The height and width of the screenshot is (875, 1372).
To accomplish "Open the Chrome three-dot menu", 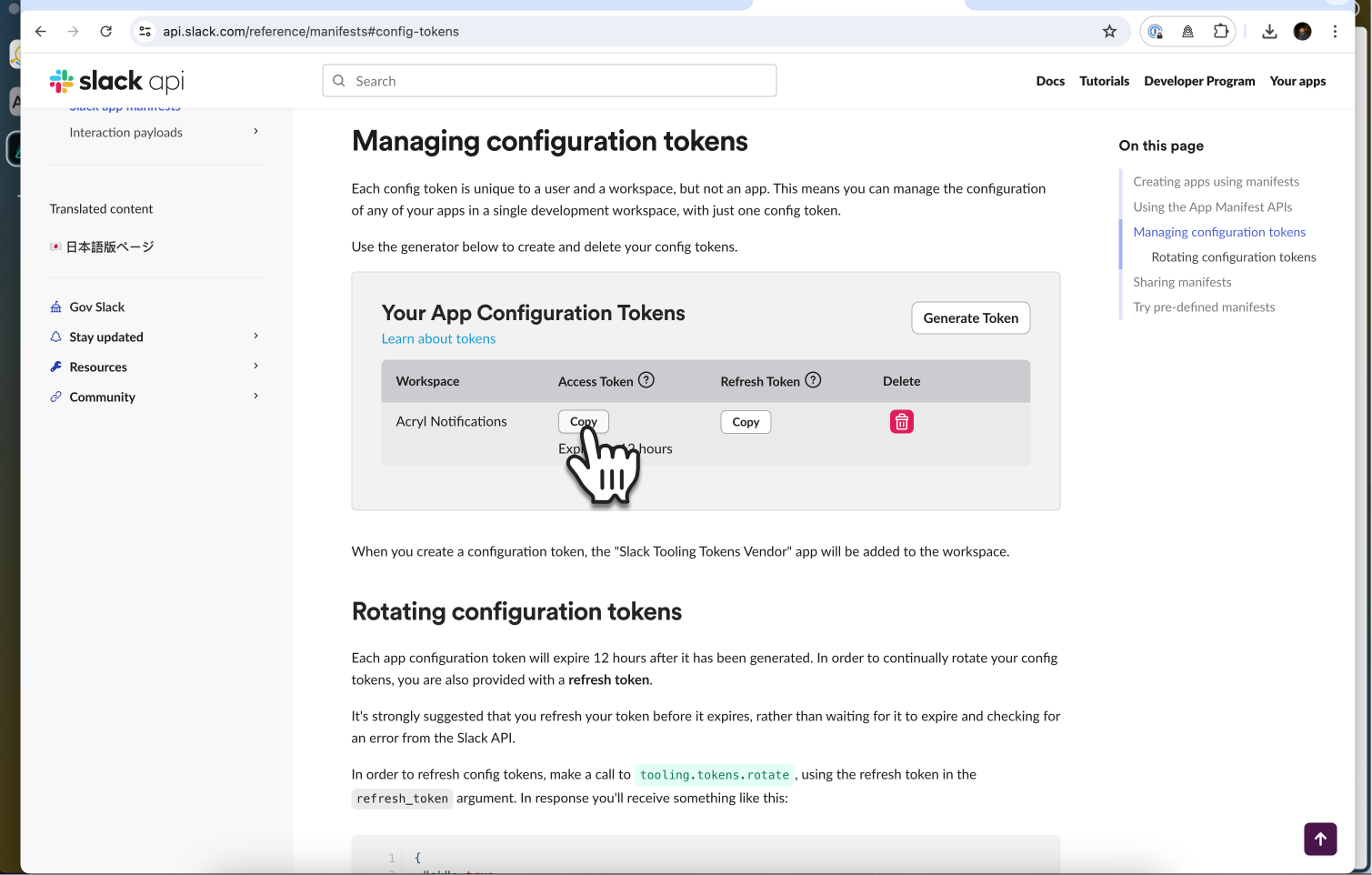I will tap(1335, 31).
